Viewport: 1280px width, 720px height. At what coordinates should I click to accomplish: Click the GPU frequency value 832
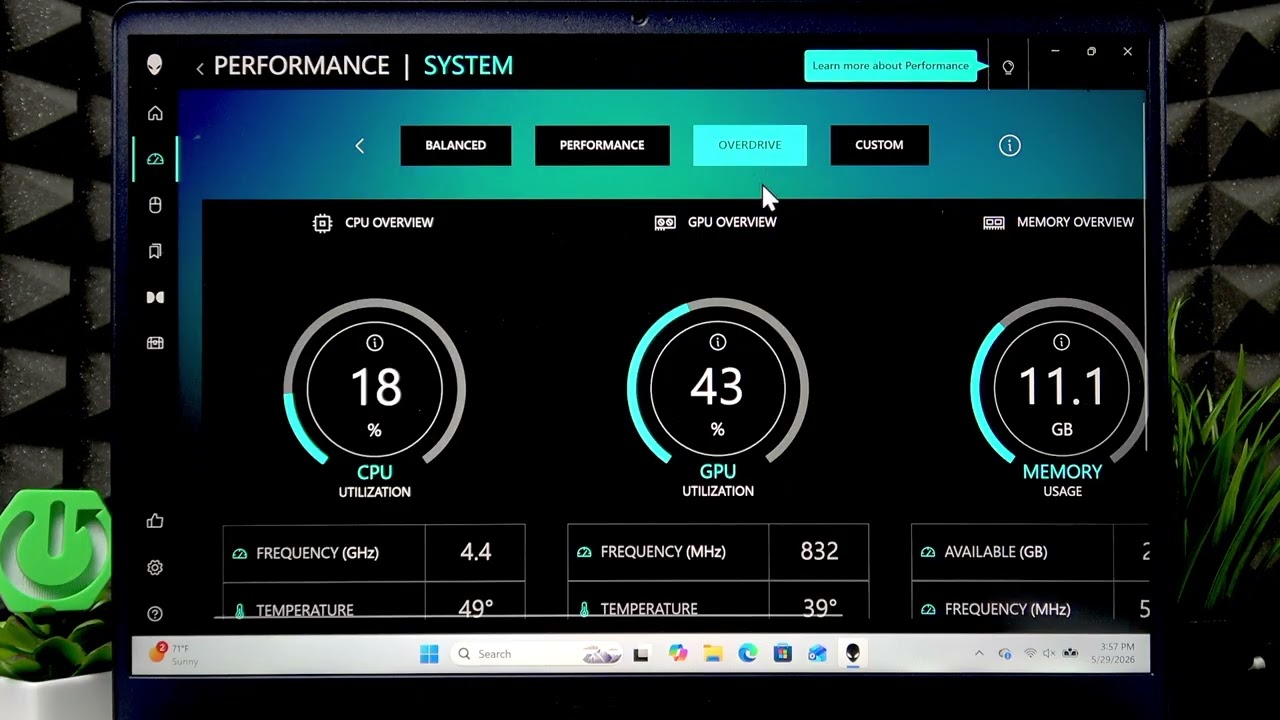pyautogui.click(x=819, y=552)
